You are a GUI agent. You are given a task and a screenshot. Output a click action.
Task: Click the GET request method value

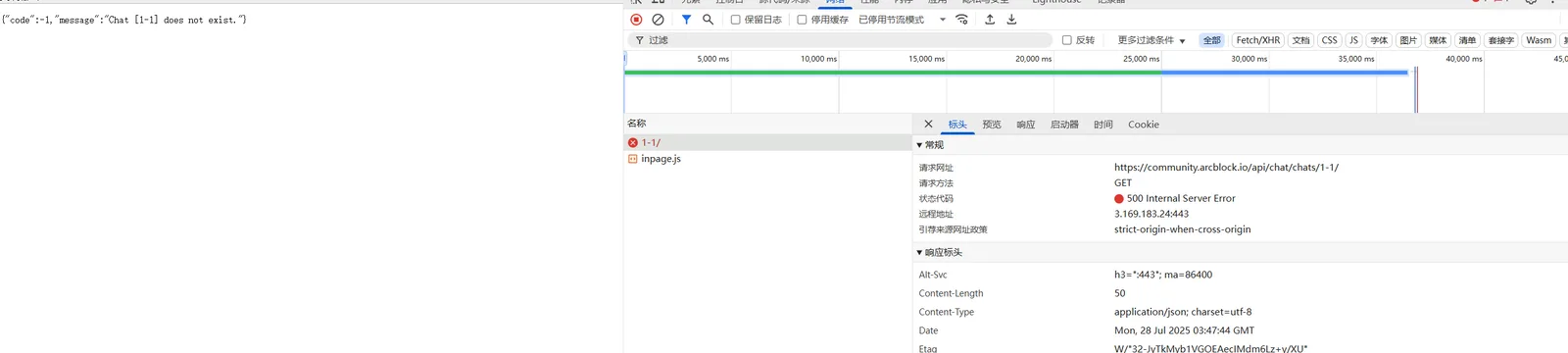(1123, 183)
